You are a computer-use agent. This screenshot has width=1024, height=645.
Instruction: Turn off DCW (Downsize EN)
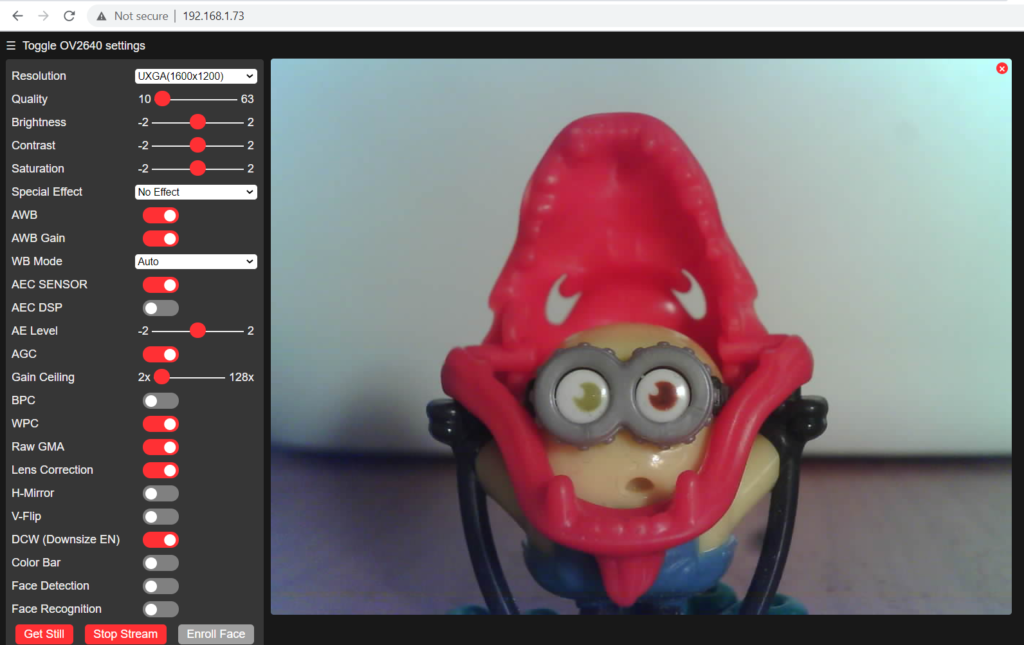pyautogui.click(x=161, y=540)
